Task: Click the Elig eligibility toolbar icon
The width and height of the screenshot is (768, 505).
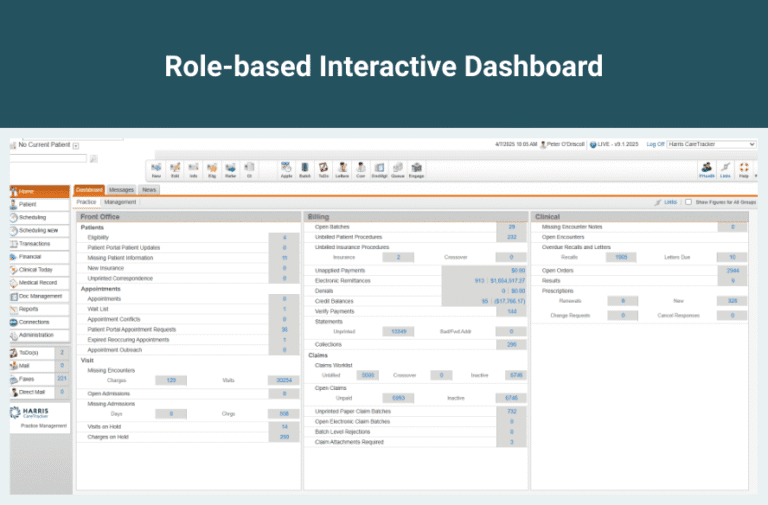Action: (x=212, y=170)
